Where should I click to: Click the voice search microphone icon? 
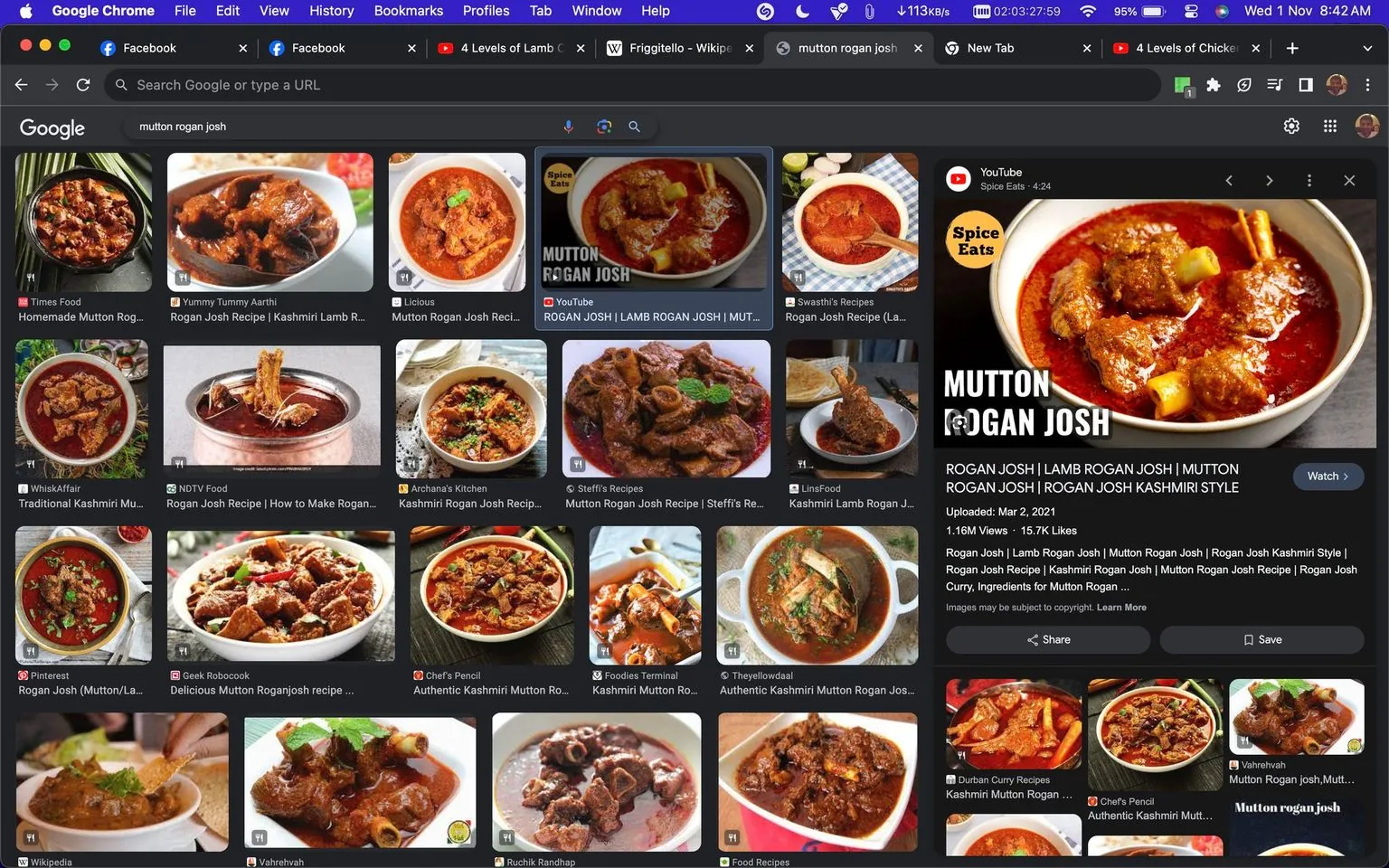pos(569,127)
